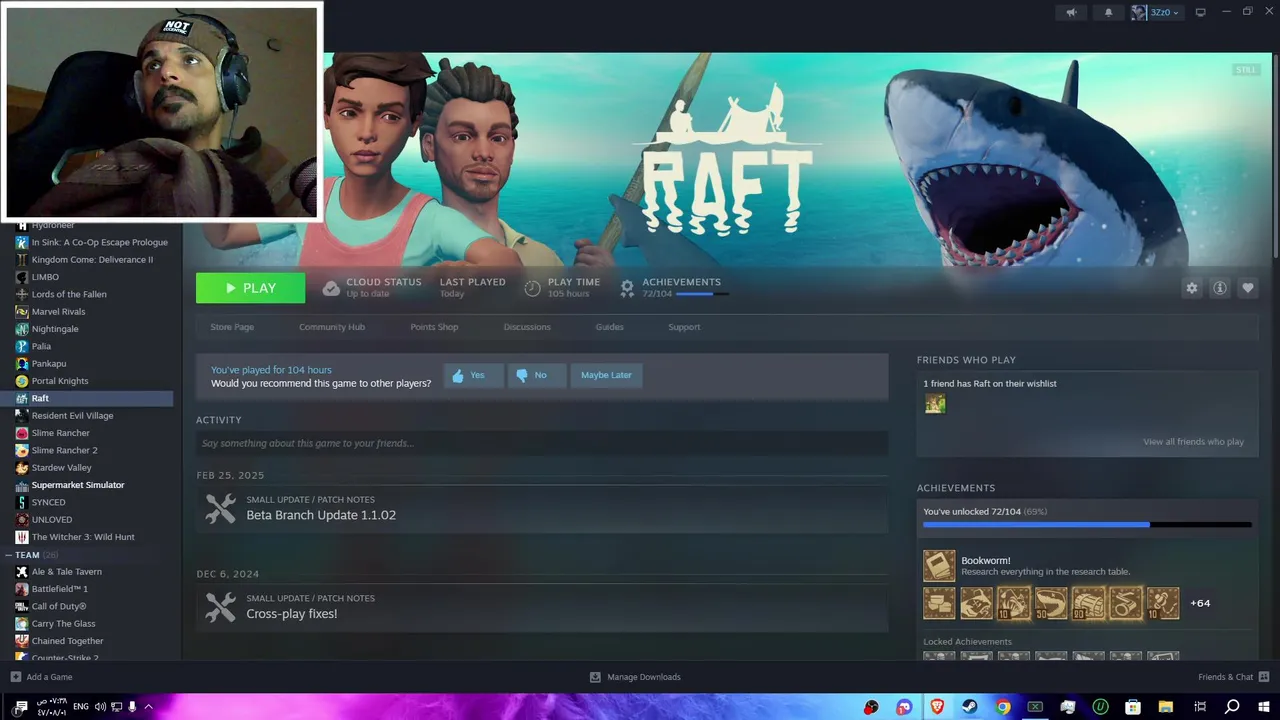Click the No thumbs-down button
The width and height of the screenshot is (1280, 720).
pos(536,375)
